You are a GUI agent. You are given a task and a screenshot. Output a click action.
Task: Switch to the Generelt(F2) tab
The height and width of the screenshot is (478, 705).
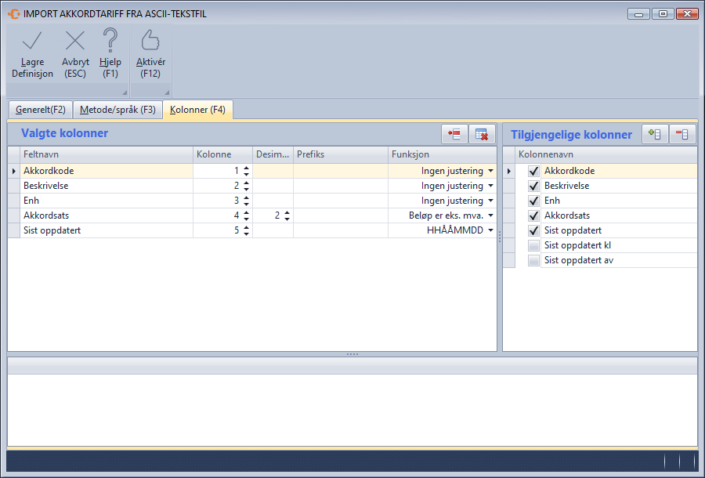[40, 109]
